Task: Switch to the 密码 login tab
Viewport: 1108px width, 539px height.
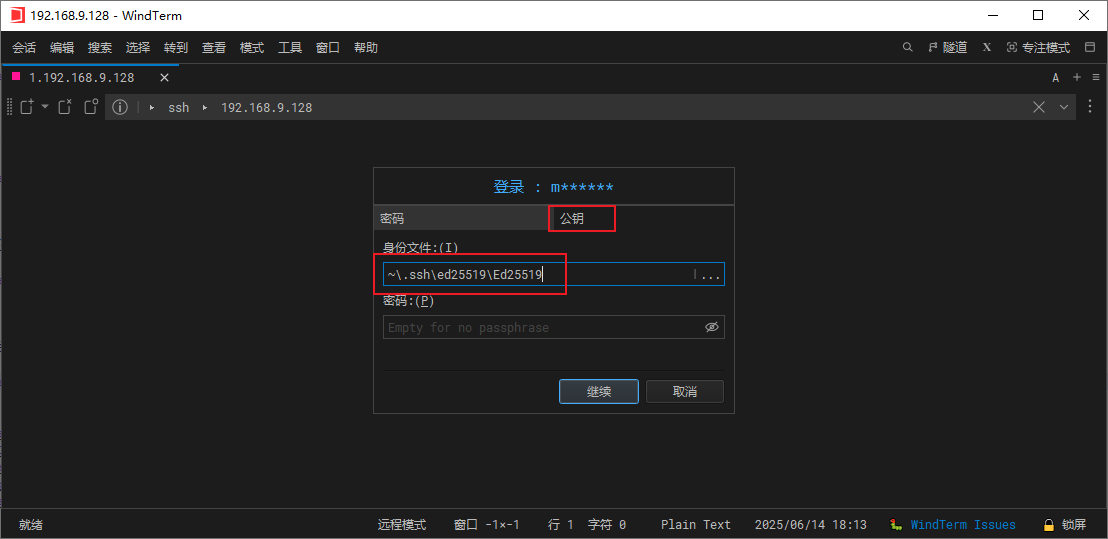Action: point(461,218)
